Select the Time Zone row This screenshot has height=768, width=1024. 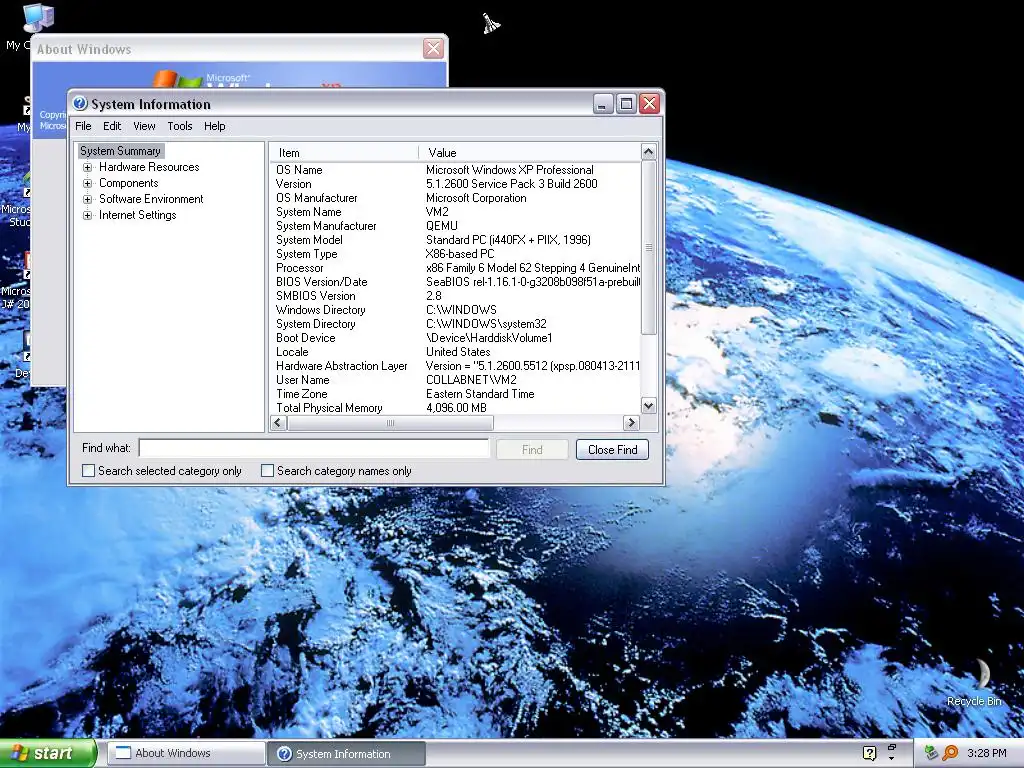tap(455, 394)
